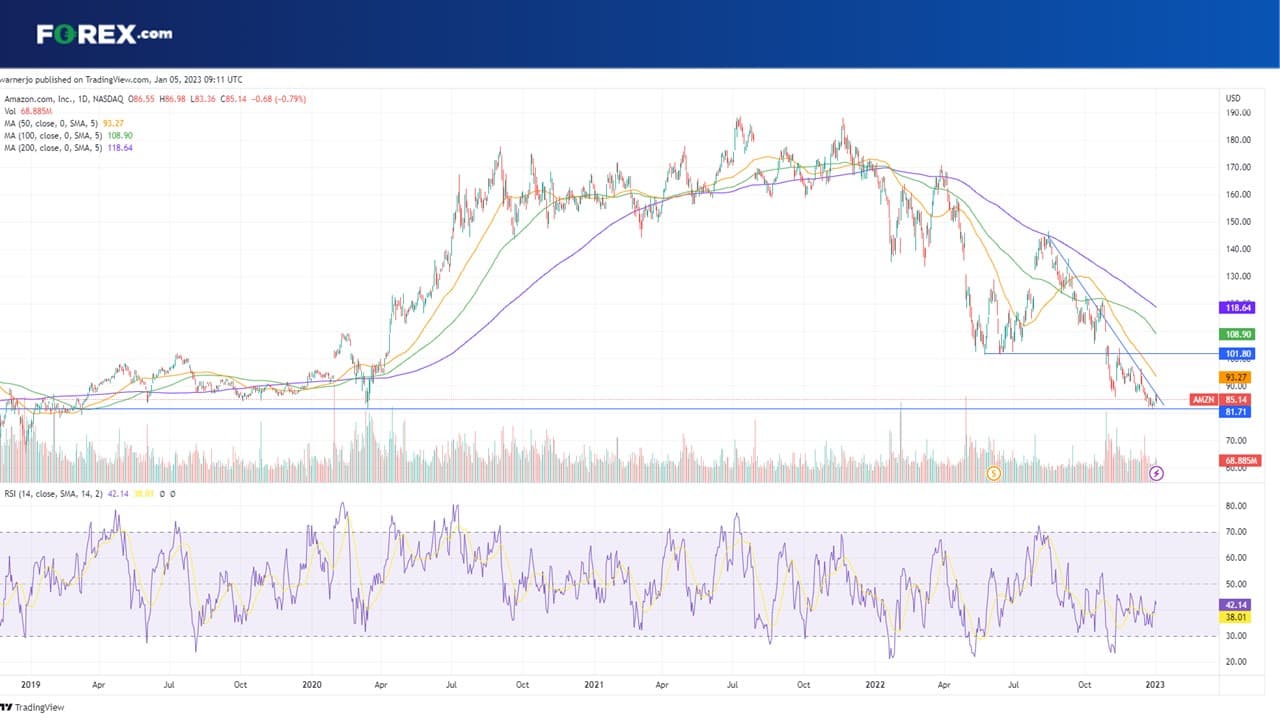Click the FOREX.com logo in header

point(104,34)
